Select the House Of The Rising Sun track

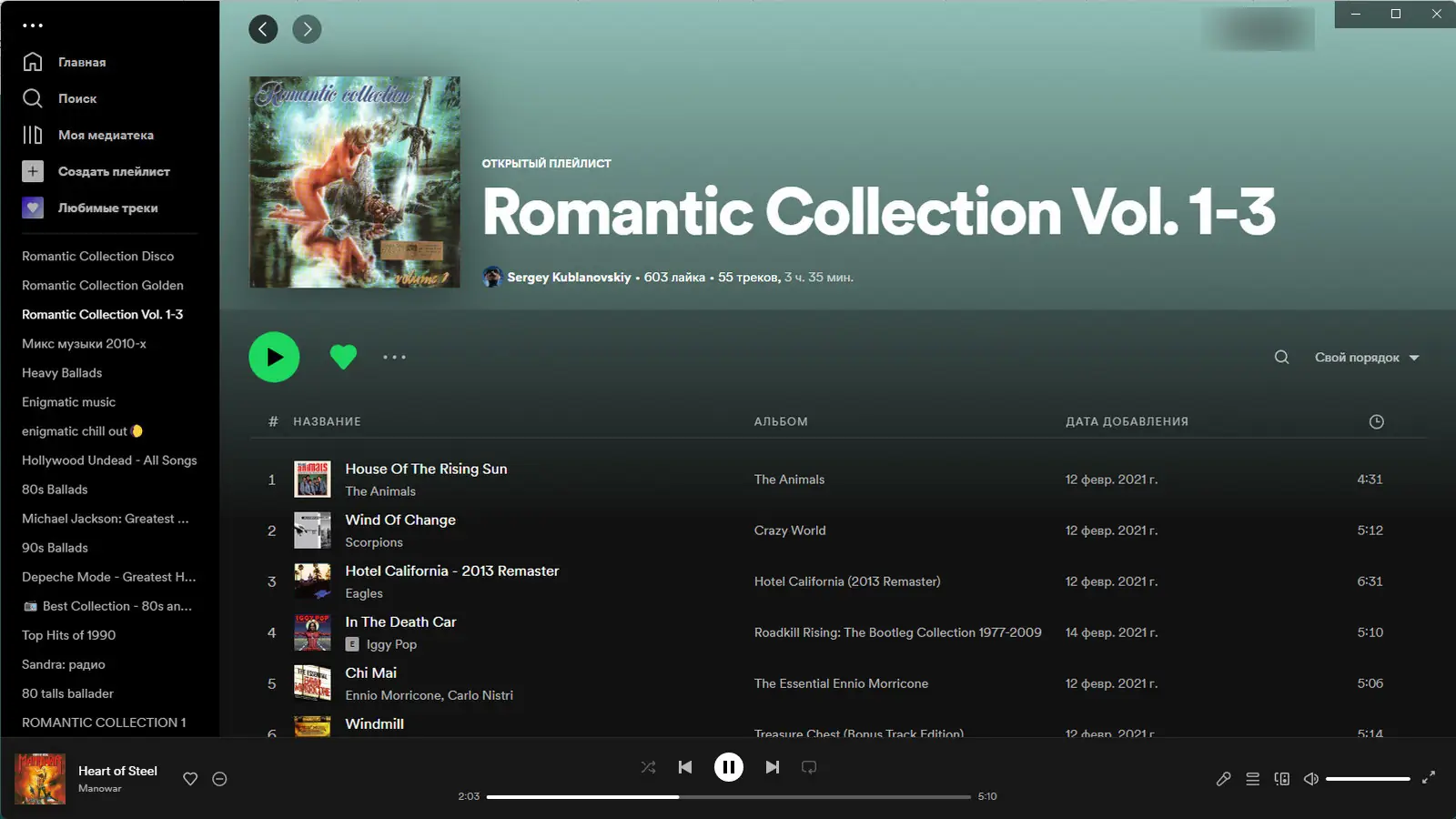click(426, 469)
